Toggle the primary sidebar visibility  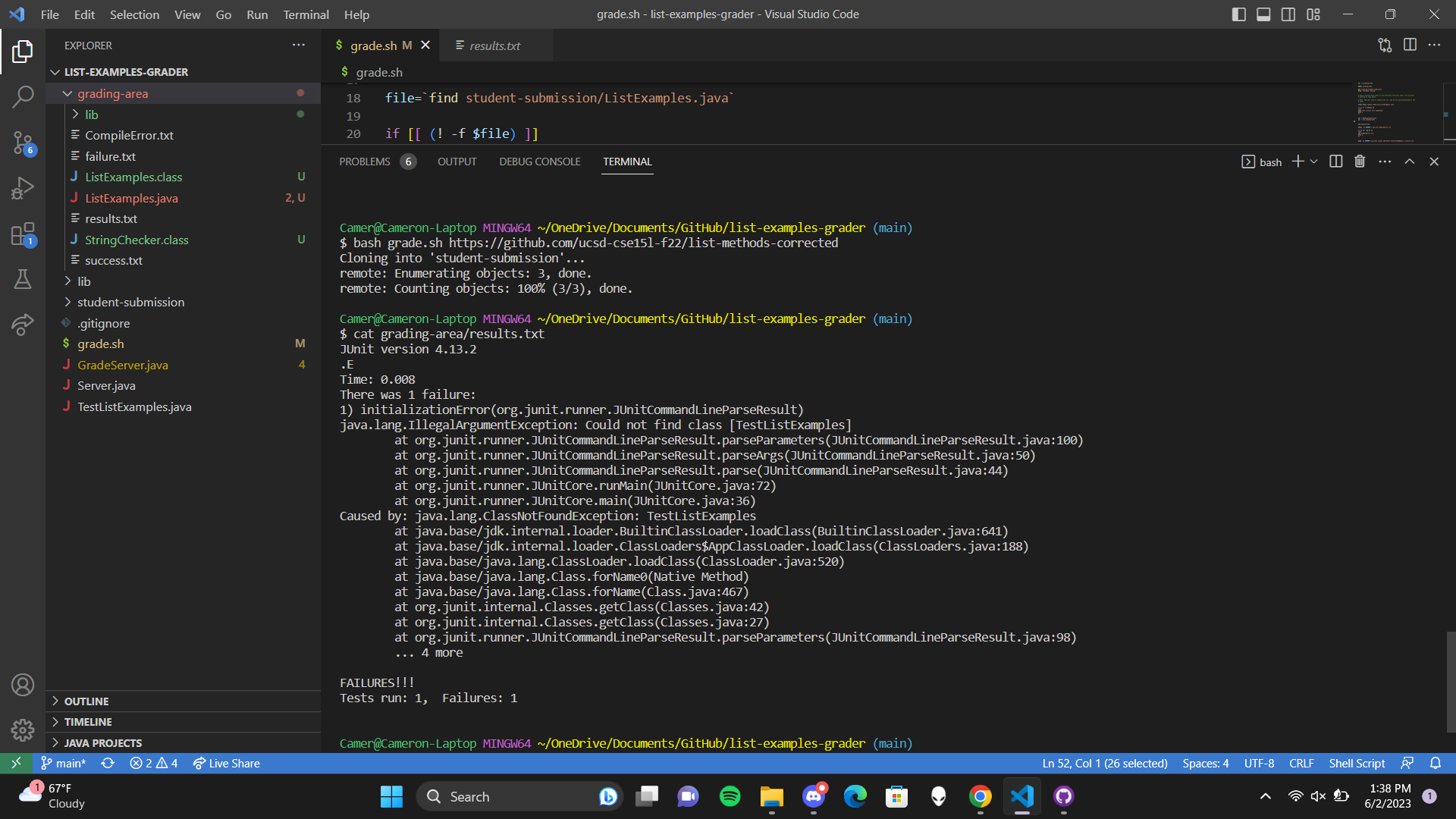(x=1238, y=14)
